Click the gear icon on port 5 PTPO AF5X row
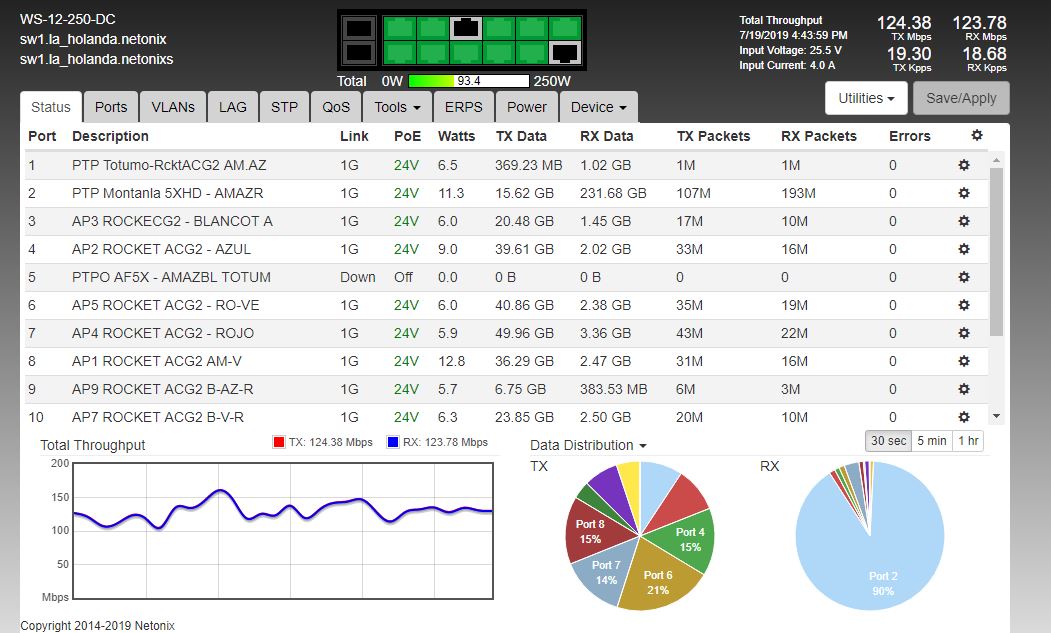Viewport: 1051px width, 633px height. pos(964,277)
